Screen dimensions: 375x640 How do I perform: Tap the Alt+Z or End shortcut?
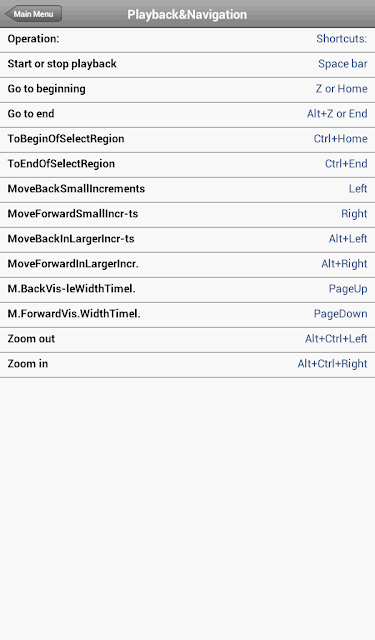coord(337,113)
